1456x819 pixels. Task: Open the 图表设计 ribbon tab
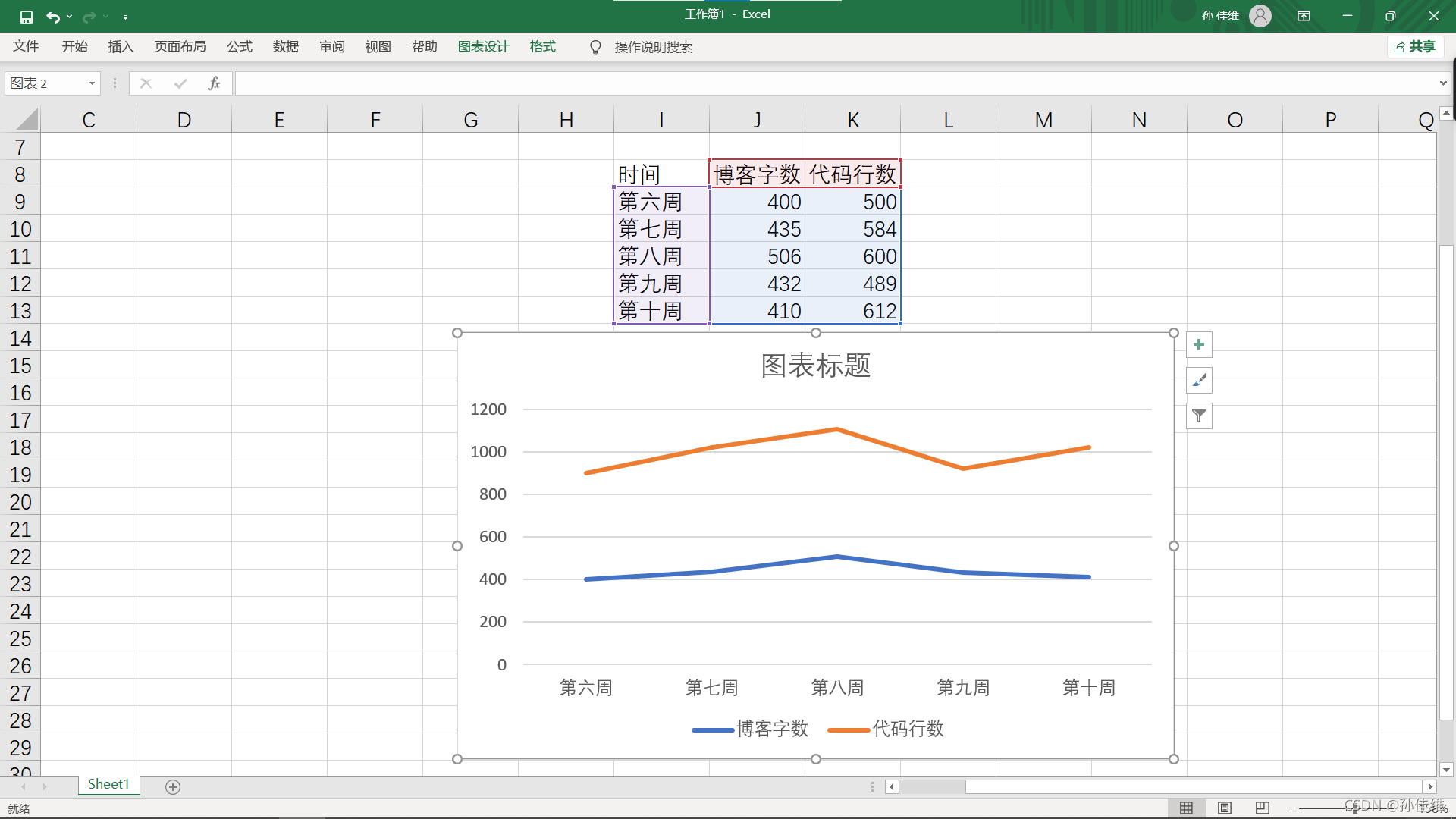click(x=483, y=47)
